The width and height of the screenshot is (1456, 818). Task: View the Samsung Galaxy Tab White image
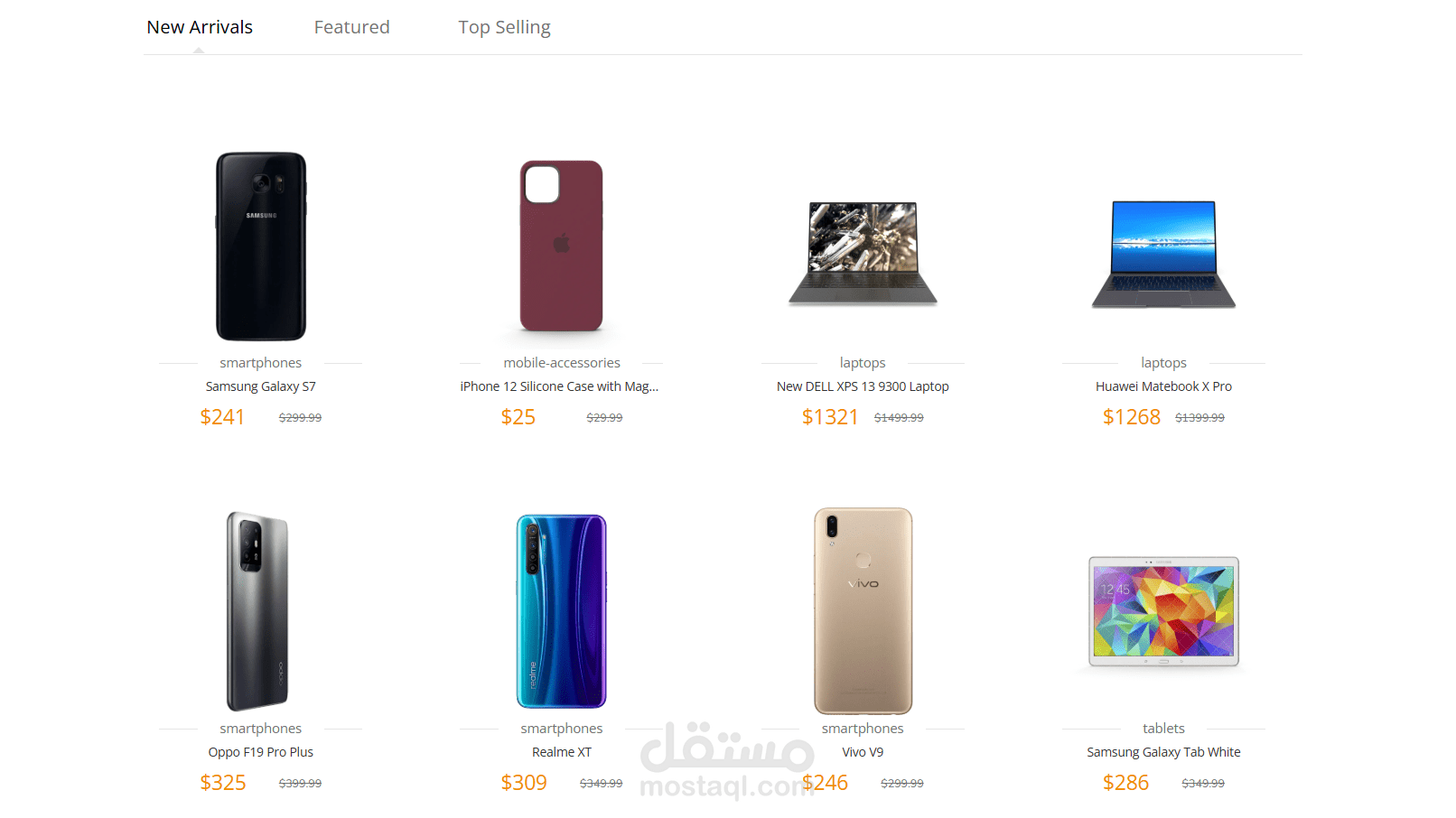(1163, 611)
